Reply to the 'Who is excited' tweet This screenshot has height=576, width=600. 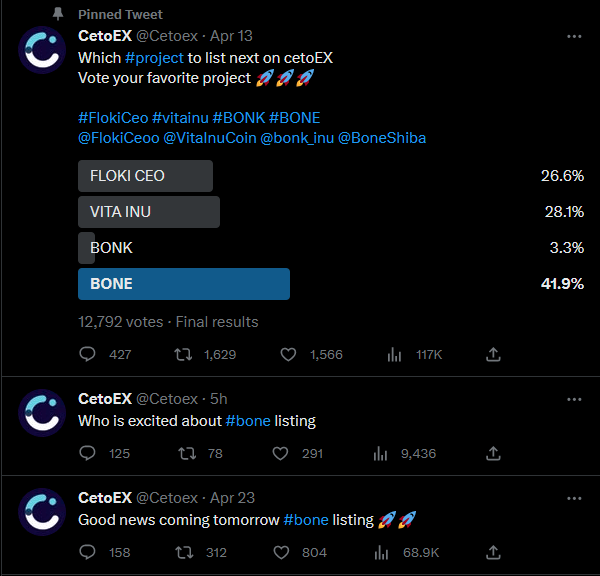point(87,453)
